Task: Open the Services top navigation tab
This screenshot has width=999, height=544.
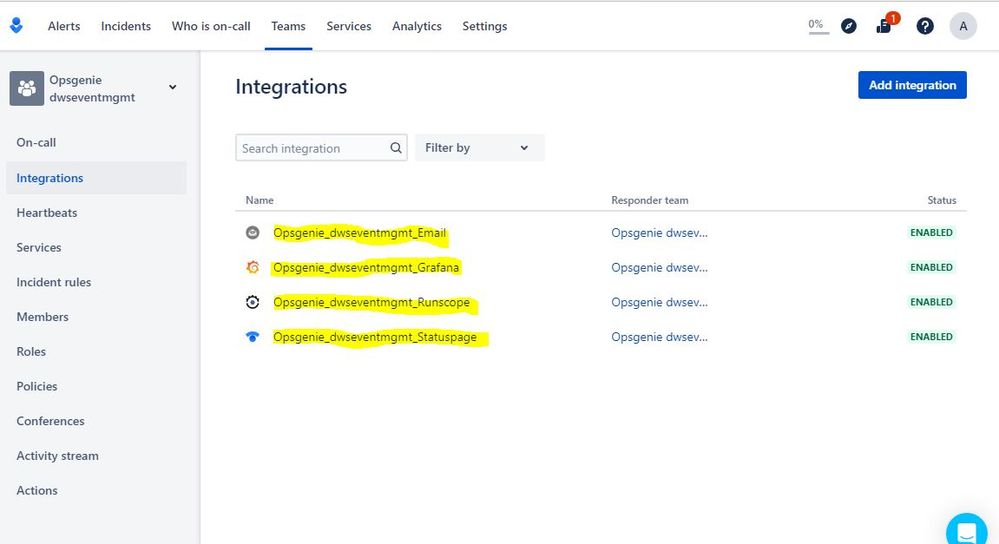Action: point(349,26)
